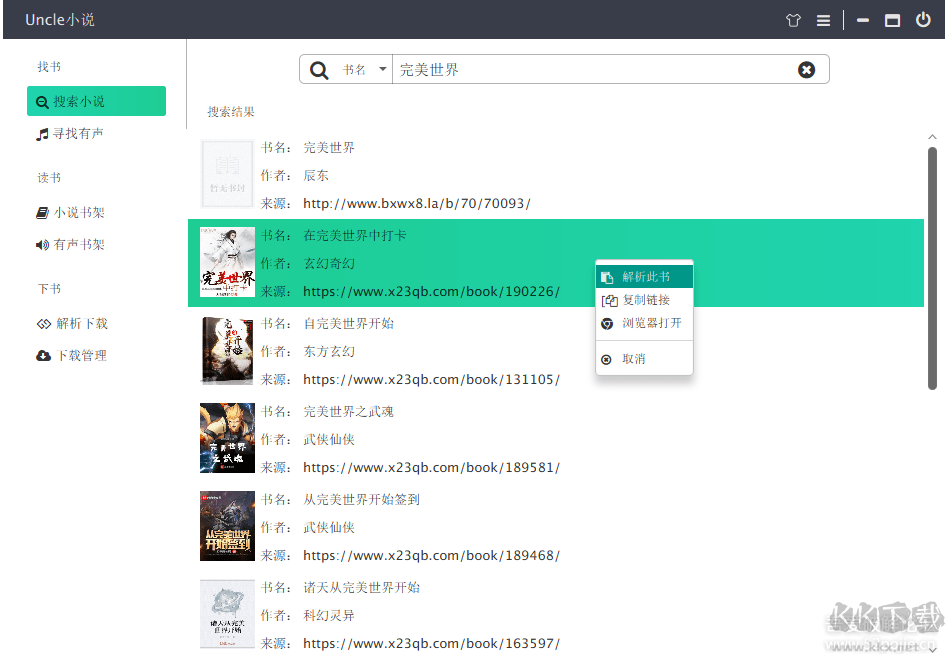Viewport: 946px width, 654px height.
Task: Go to 小说书架 in the sidebar
Action: 71,212
